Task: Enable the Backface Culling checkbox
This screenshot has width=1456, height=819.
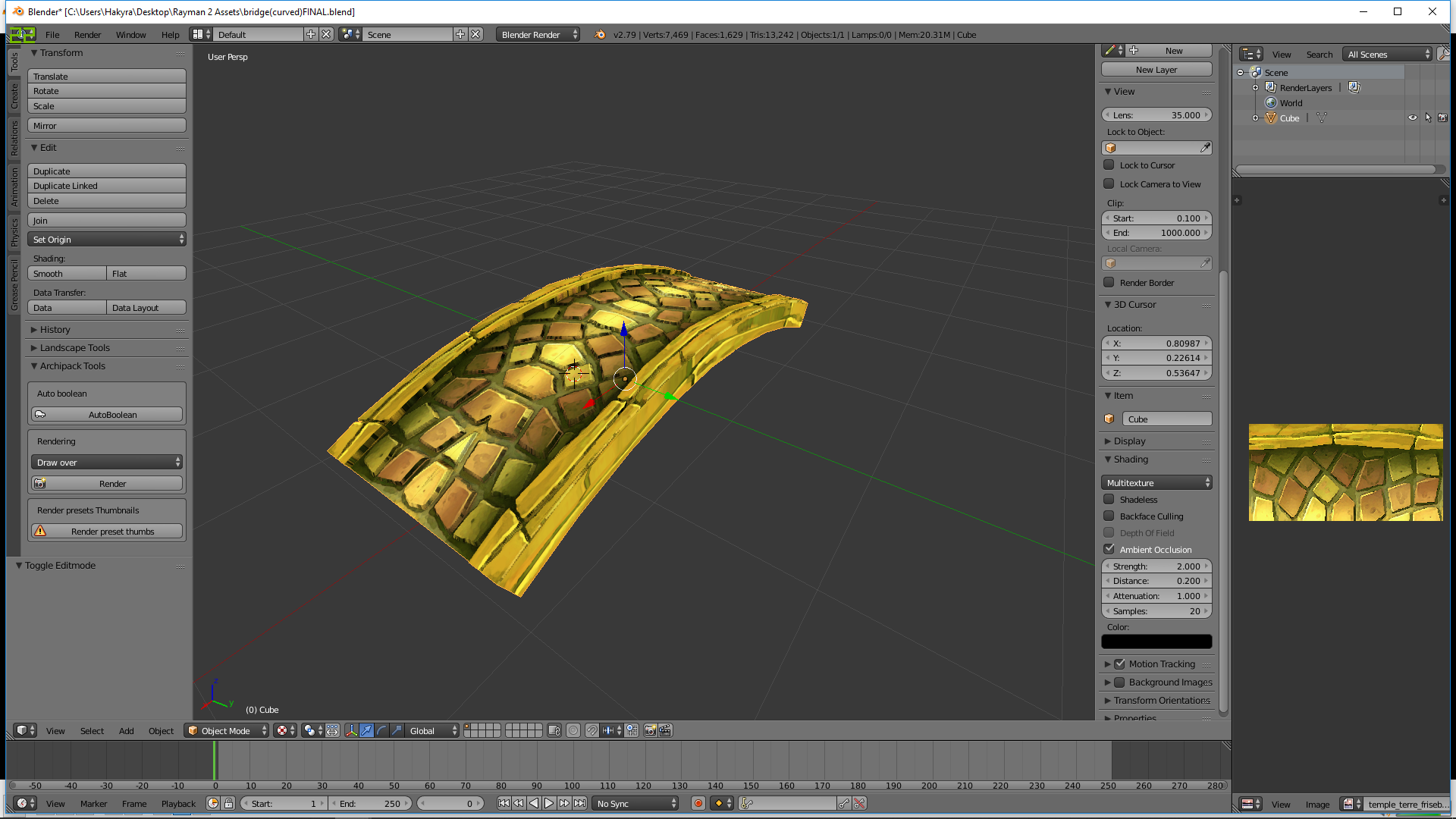Action: [x=1109, y=516]
